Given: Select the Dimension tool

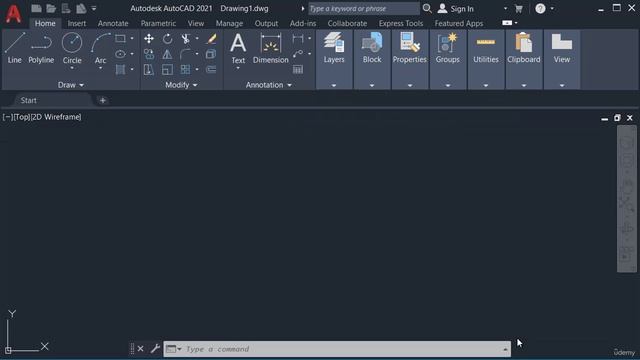Looking at the screenshot, I should pos(271,48).
